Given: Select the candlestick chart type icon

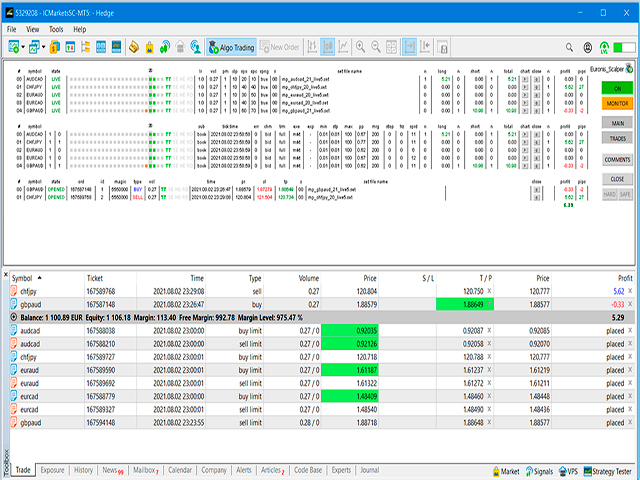Looking at the screenshot, I should [x=328, y=47].
